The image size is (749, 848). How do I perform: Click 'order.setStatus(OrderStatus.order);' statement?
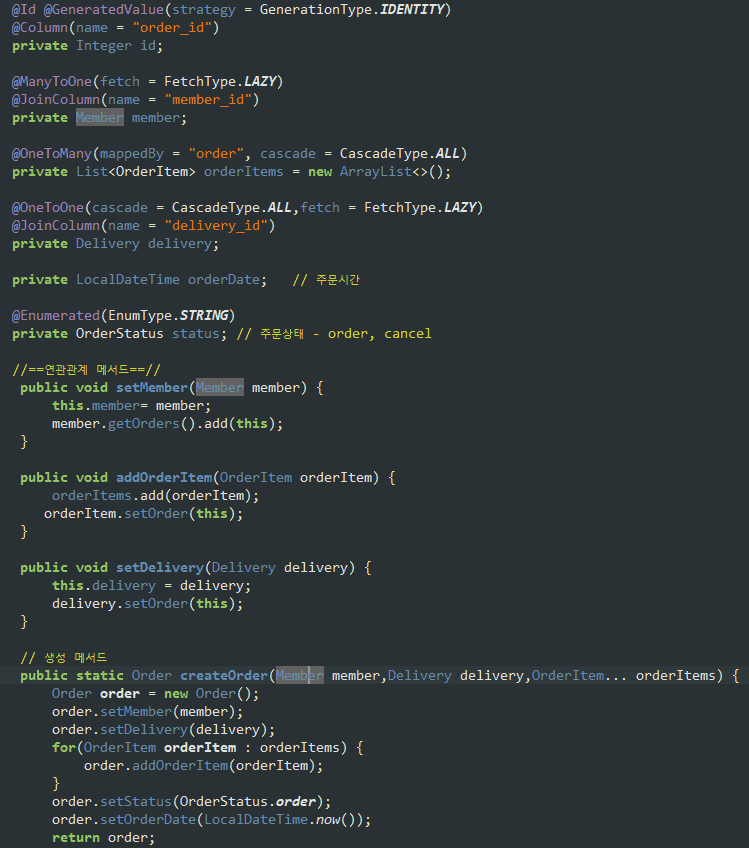(x=191, y=801)
